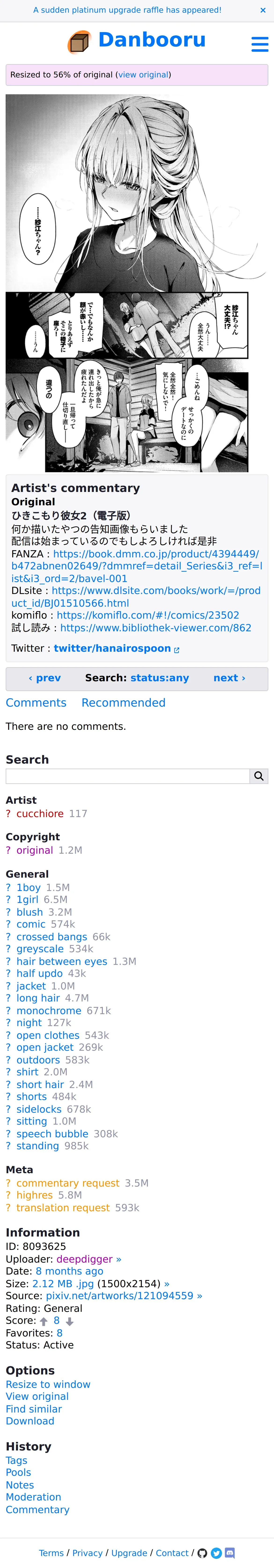Downvote the post with down arrow
The height and width of the screenshot is (1568, 274).
coord(70,1321)
